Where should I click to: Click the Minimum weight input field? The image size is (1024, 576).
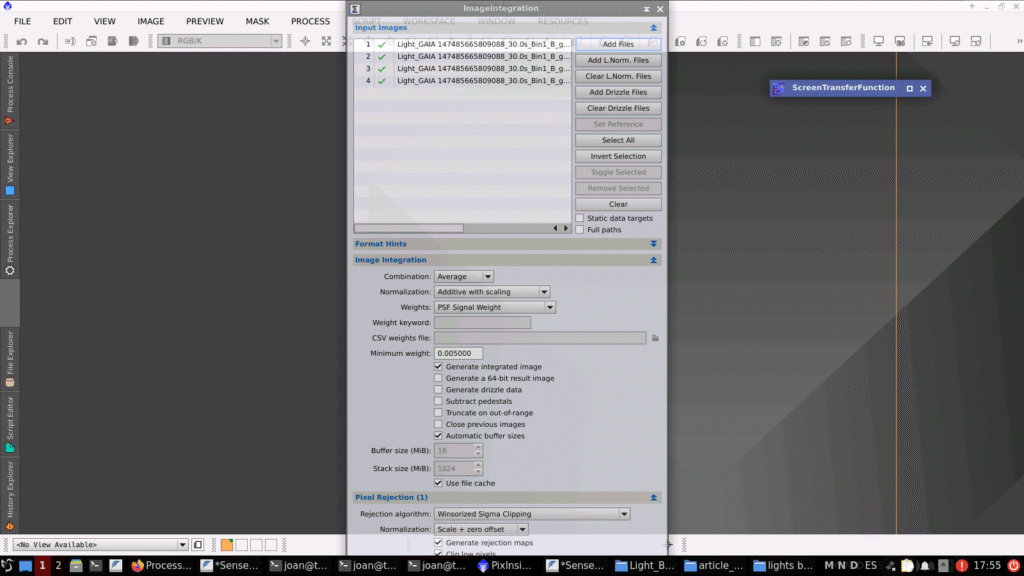click(x=458, y=353)
